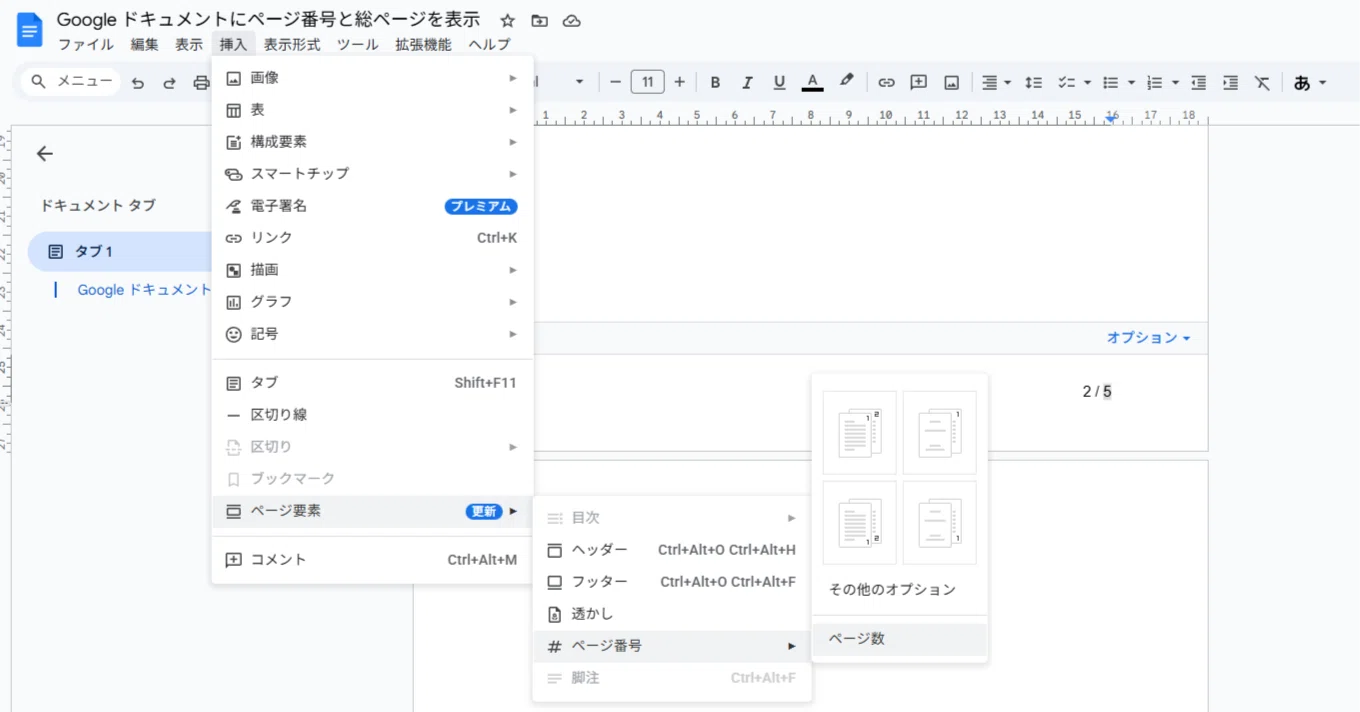
Task: Expand 画像 submenu
Action: pos(372,78)
